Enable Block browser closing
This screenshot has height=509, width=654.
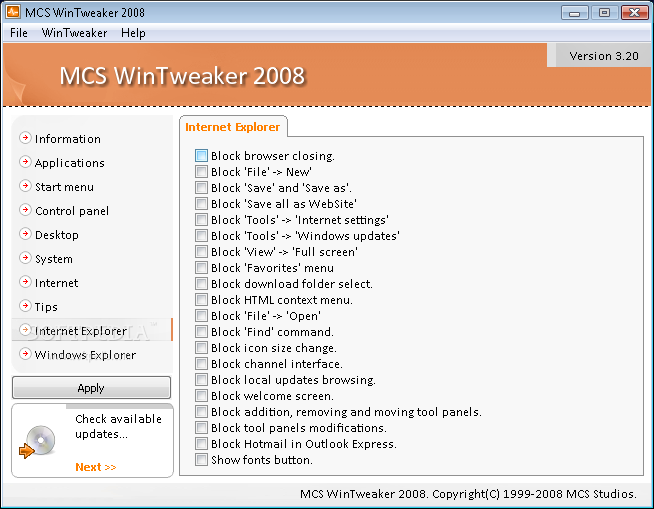pos(201,156)
